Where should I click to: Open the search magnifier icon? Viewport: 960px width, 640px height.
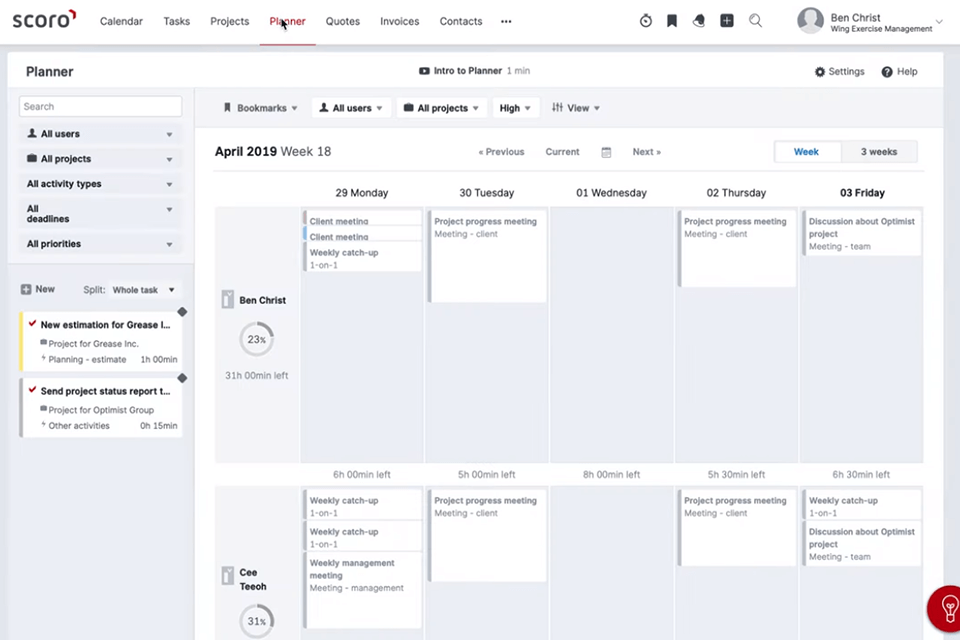point(755,21)
